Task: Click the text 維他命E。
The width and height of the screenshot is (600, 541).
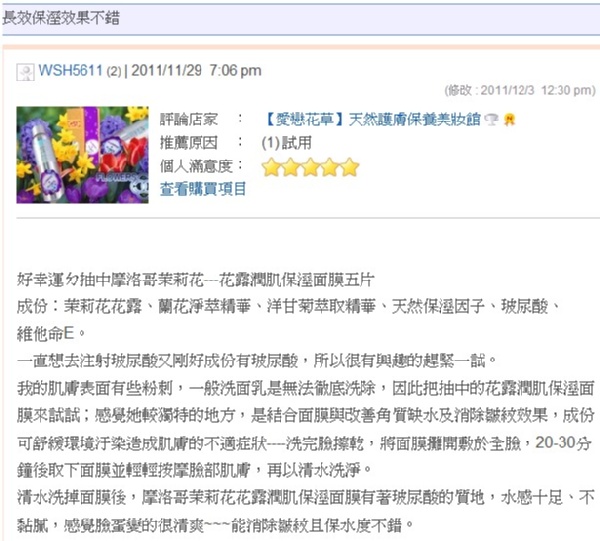Action: point(51,334)
